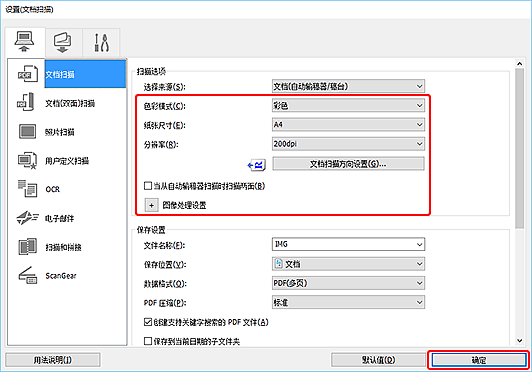
Task: Click the 文档扫描 PDF icon
Action: coord(27,74)
